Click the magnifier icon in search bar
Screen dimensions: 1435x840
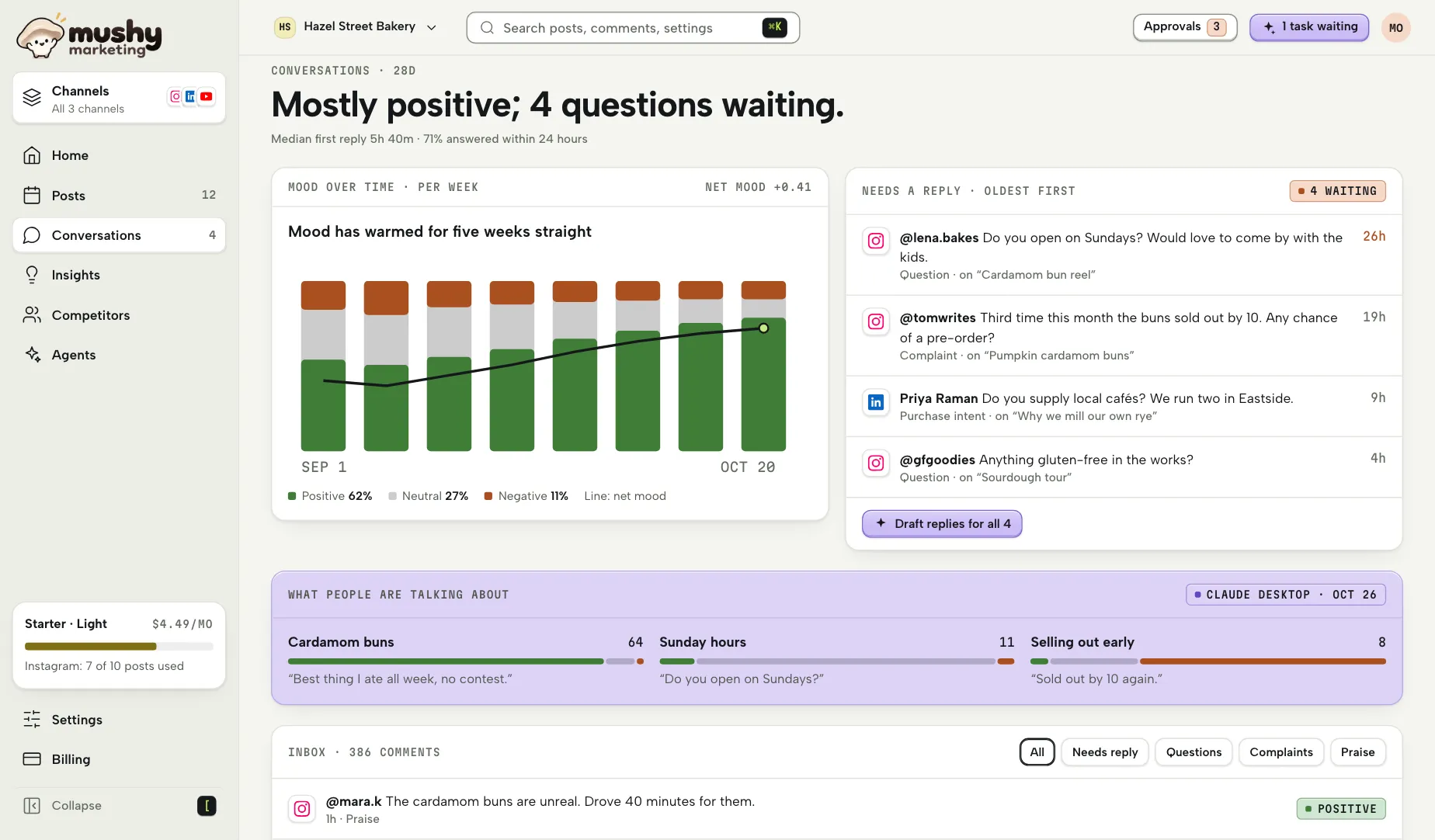pos(487,28)
